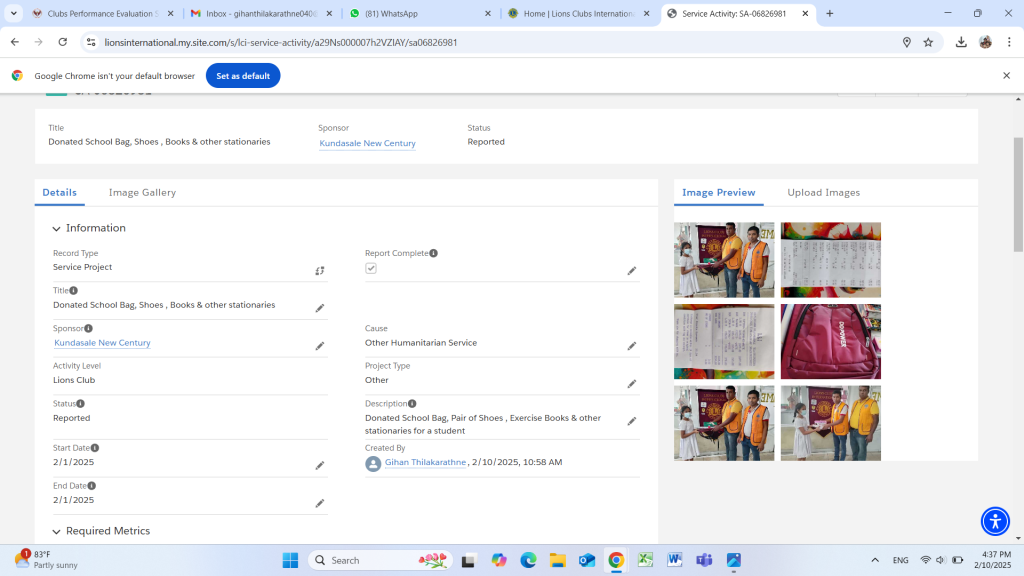
Task: Edit the Description field
Action: click(632, 421)
